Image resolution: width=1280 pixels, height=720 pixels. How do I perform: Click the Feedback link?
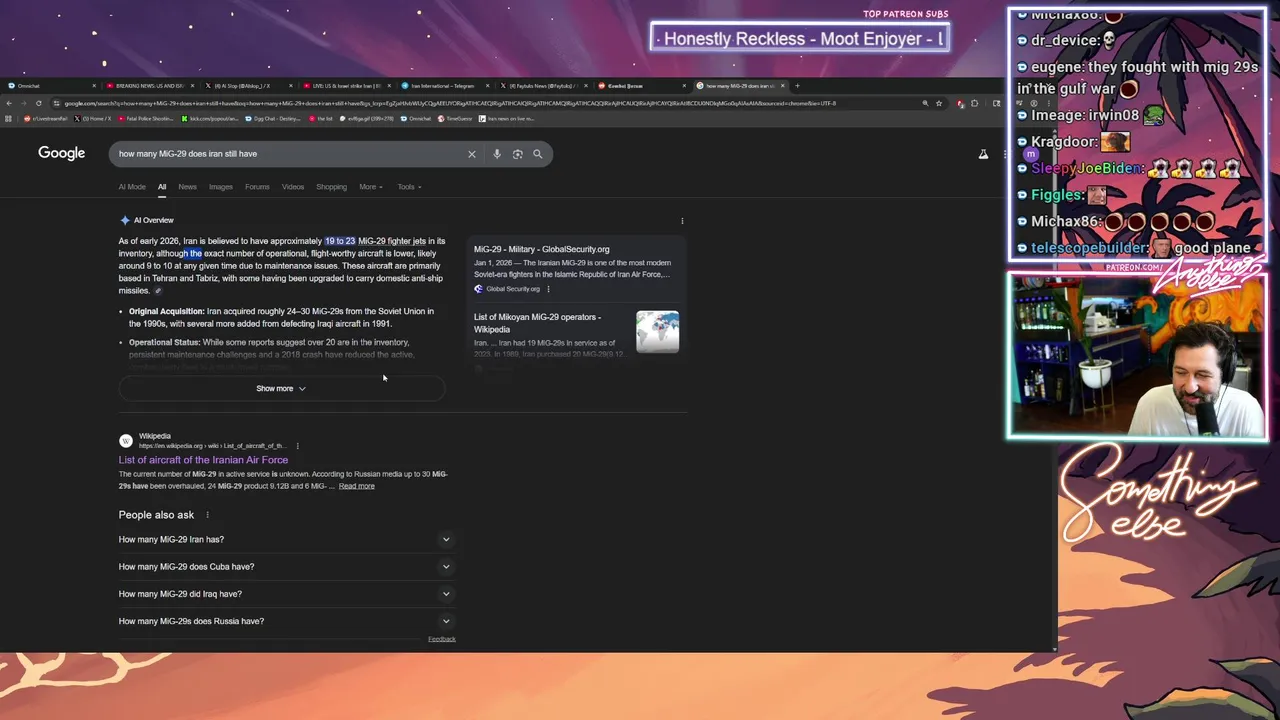click(x=442, y=639)
